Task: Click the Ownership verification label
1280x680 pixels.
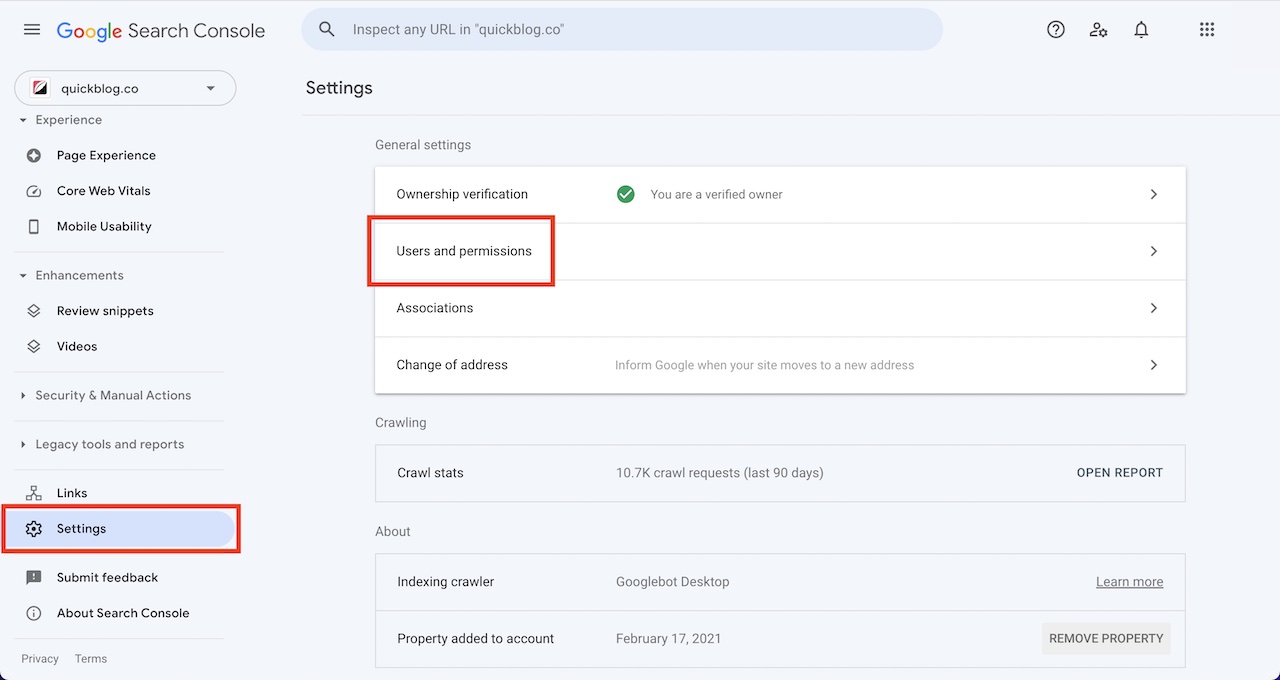Action: coord(462,194)
